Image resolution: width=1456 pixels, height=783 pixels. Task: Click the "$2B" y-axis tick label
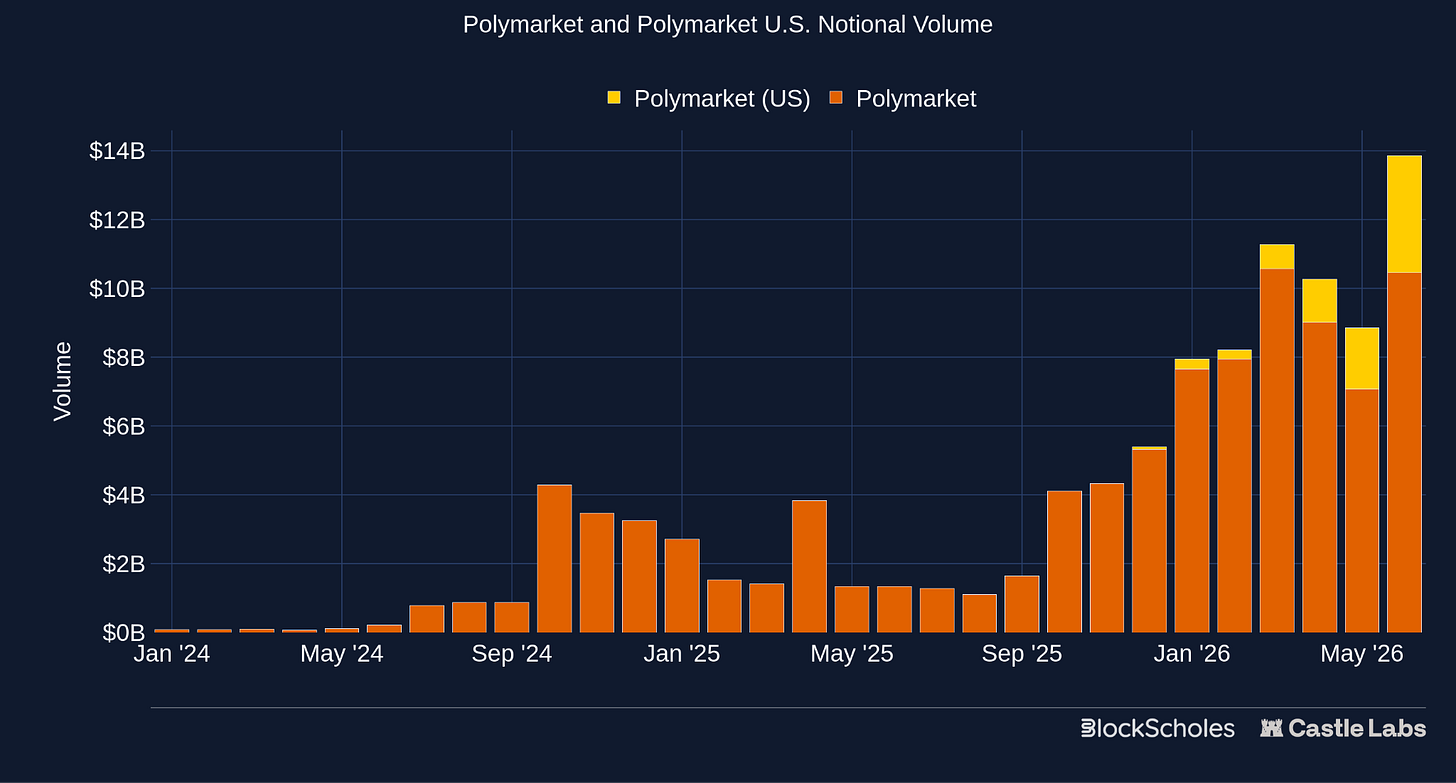124,564
